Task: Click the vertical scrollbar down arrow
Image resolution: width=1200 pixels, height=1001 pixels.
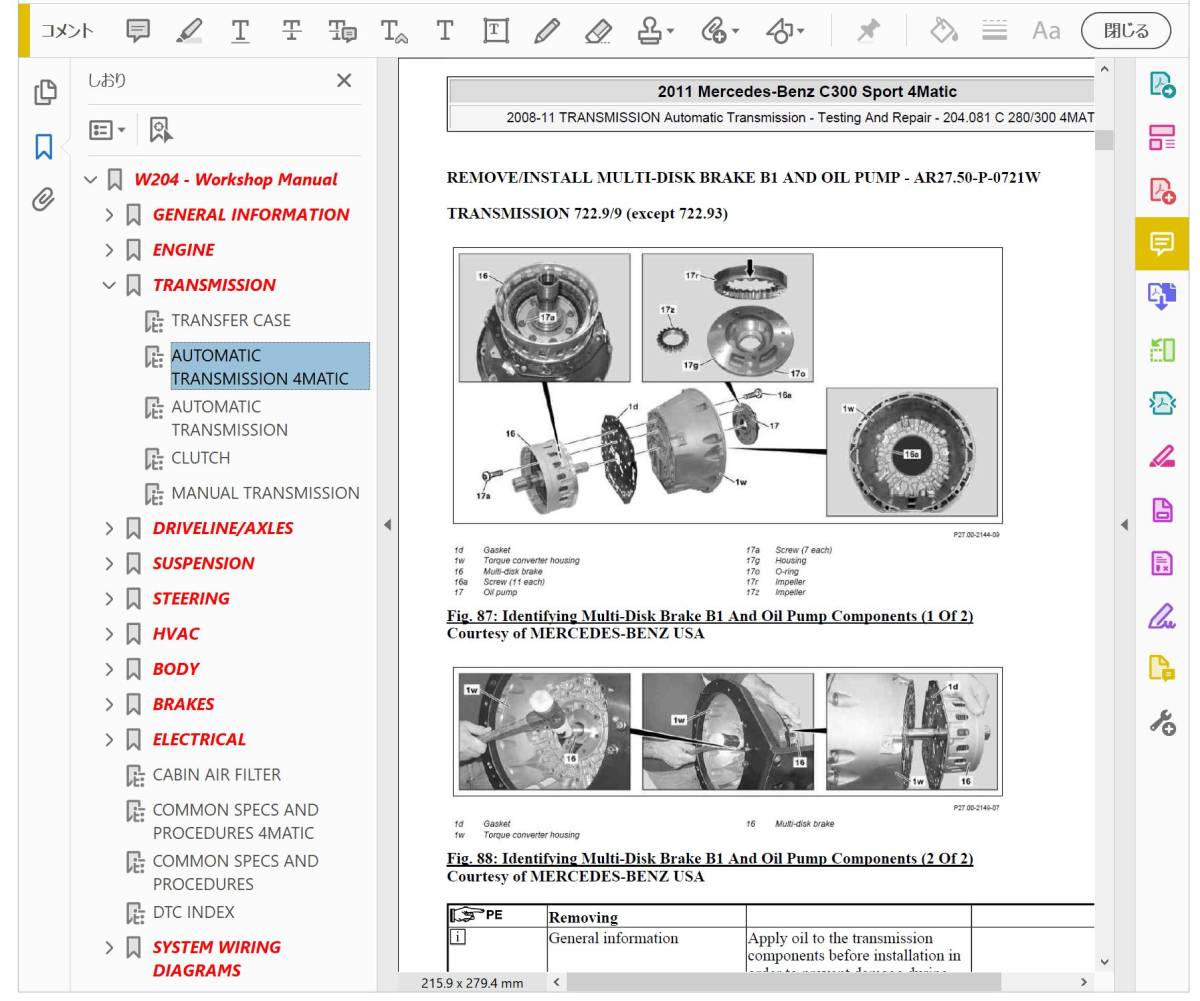Action: click(1104, 961)
